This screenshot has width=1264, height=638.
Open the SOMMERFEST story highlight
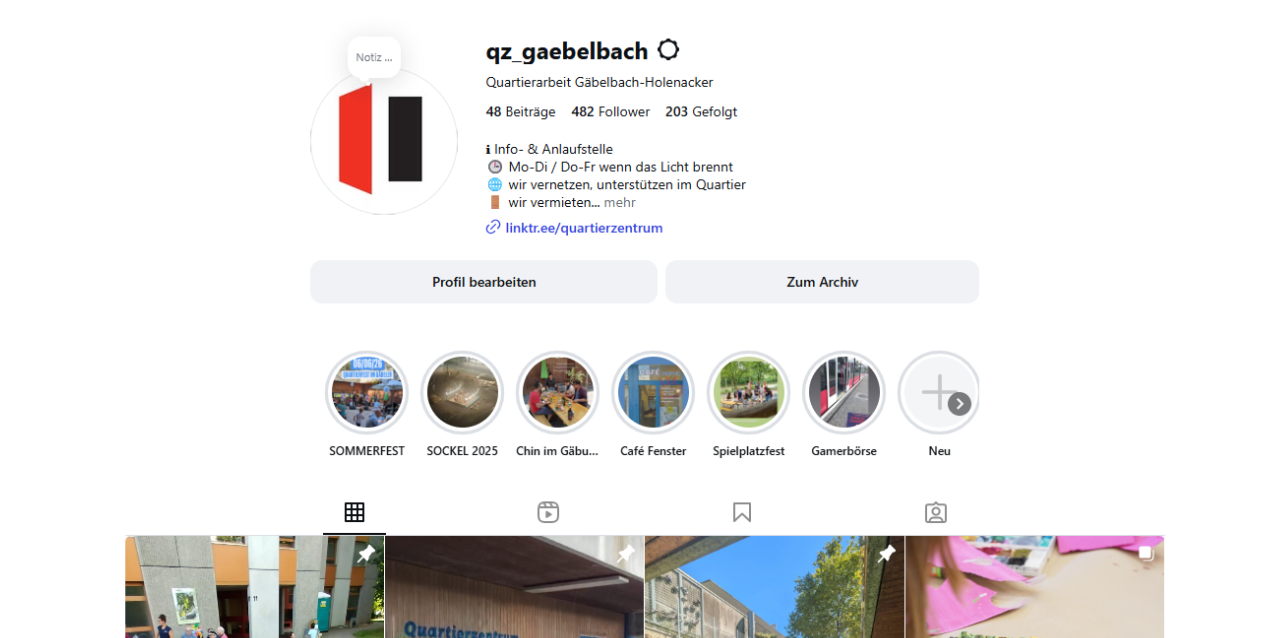click(367, 392)
